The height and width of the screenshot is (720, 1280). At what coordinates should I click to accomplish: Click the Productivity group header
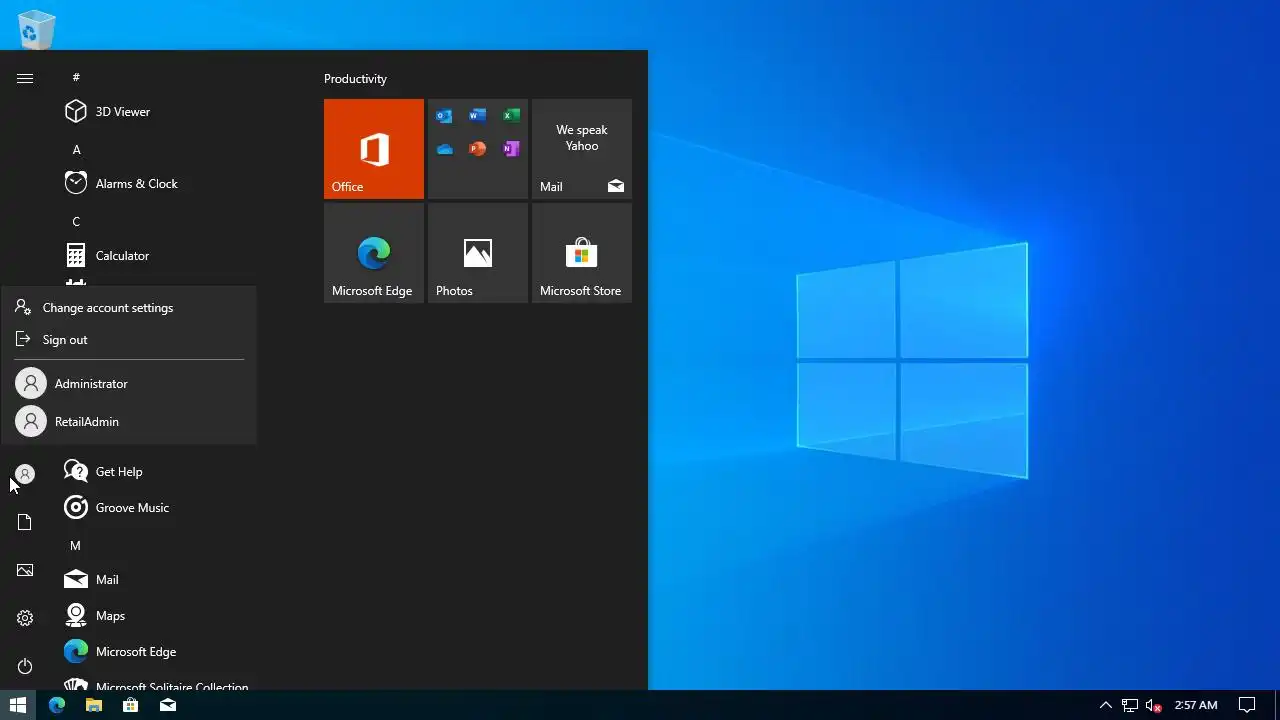(355, 79)
